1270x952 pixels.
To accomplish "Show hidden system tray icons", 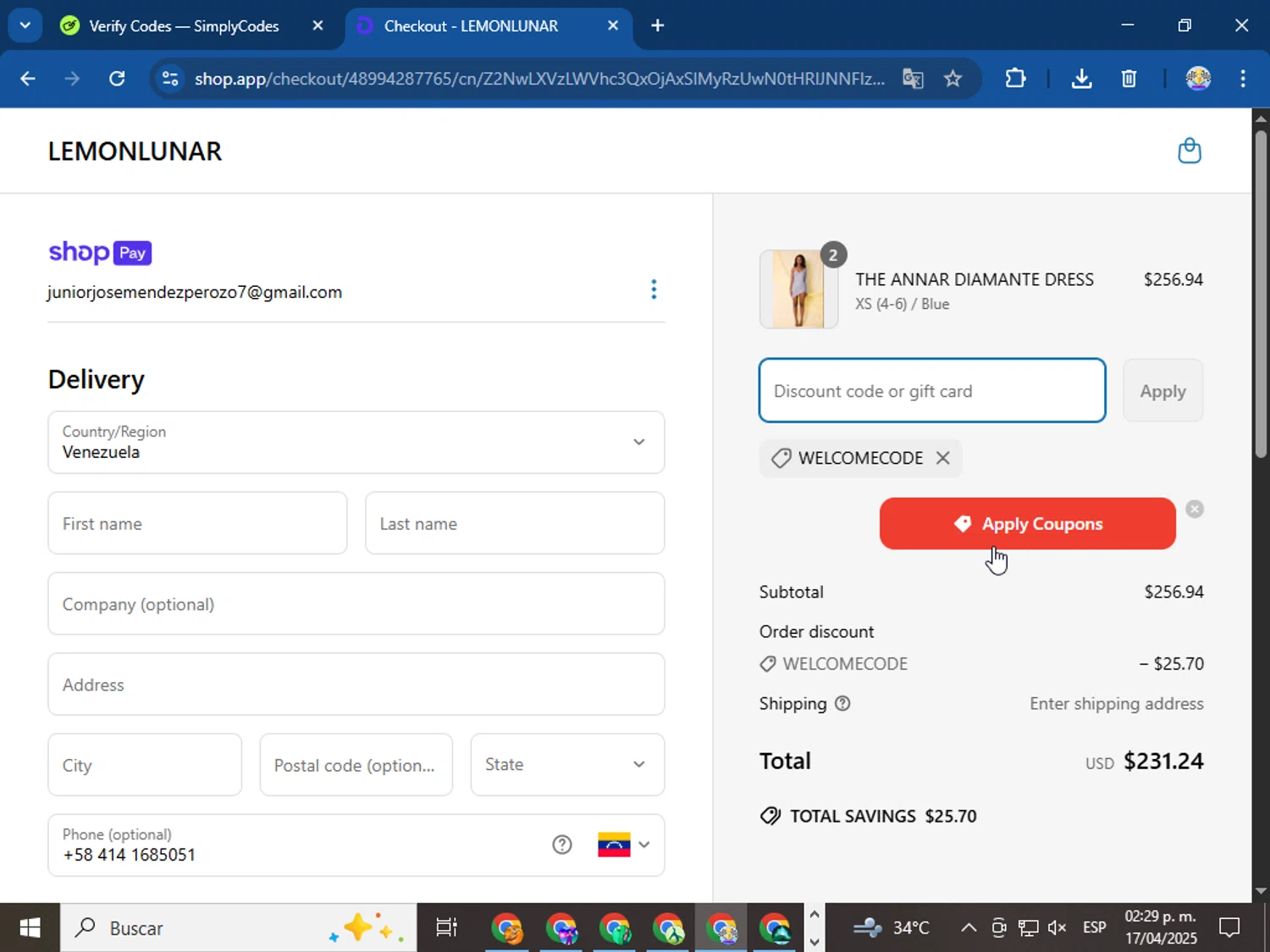I will [968, 927].
